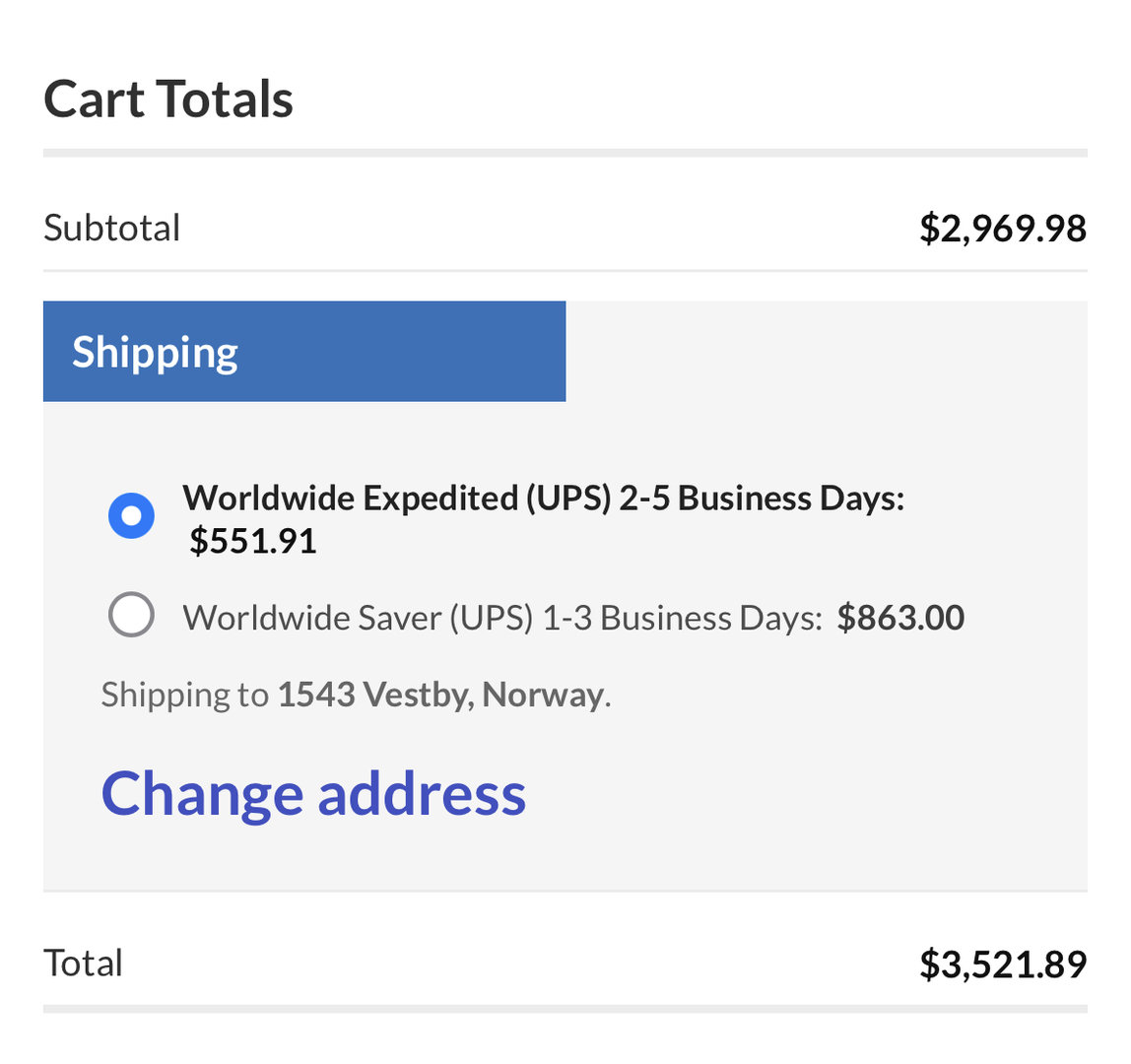This screenshot has height=1064, width=1131.
Task: Click the '1-3 Business Days' text
Action: (x=682, y=618)
